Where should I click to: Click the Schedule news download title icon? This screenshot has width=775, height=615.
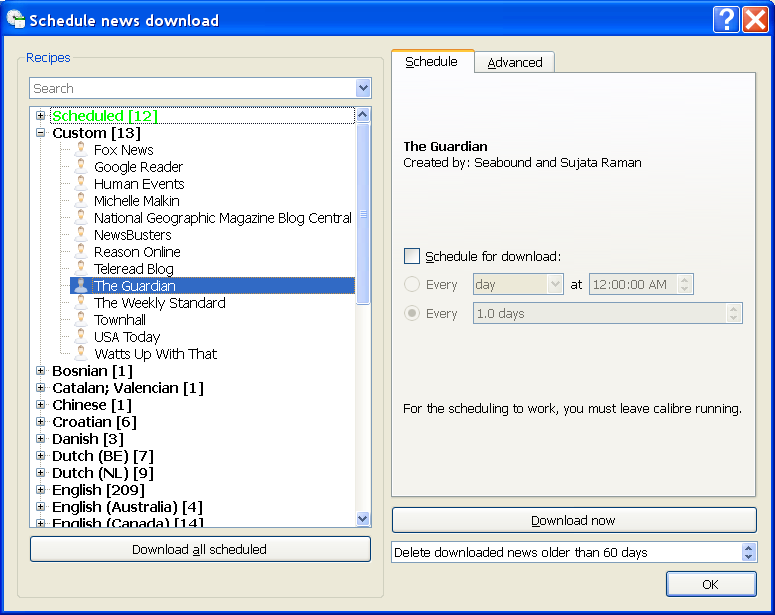(15, 19)
